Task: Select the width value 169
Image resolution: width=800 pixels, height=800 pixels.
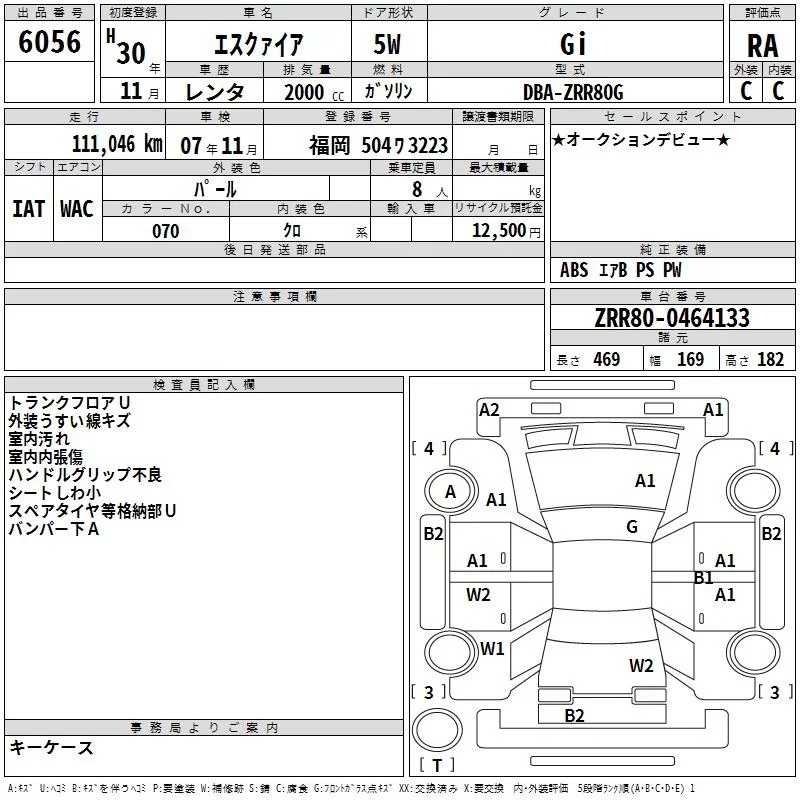Action: click(690, 359)
